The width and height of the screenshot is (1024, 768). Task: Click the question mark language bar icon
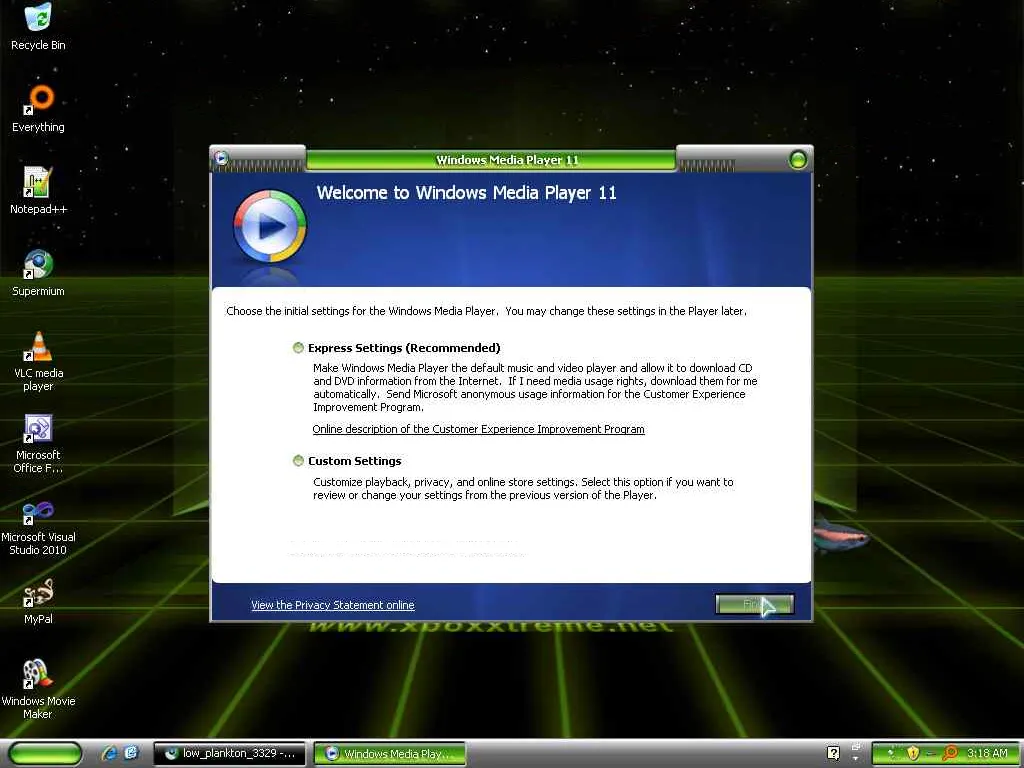tap(833, 753)
